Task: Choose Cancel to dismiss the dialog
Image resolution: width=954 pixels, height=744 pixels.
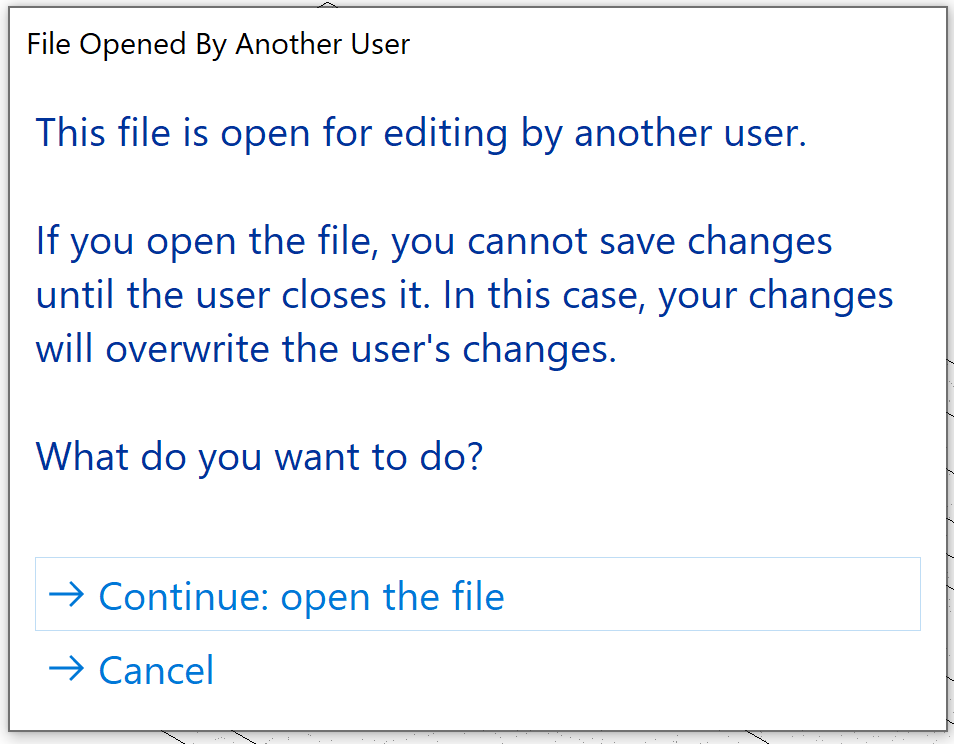Action: 156,670
